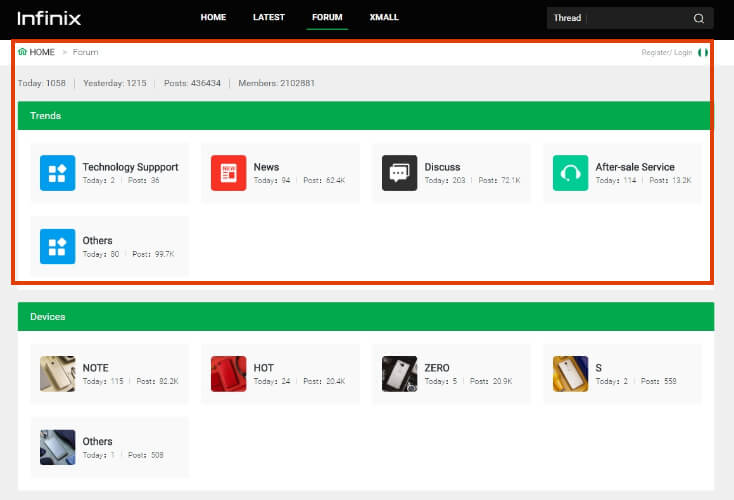Screen dimensions: 734x500
Task: Click the HOT red phone thumbnail
Action: (228, 374)
